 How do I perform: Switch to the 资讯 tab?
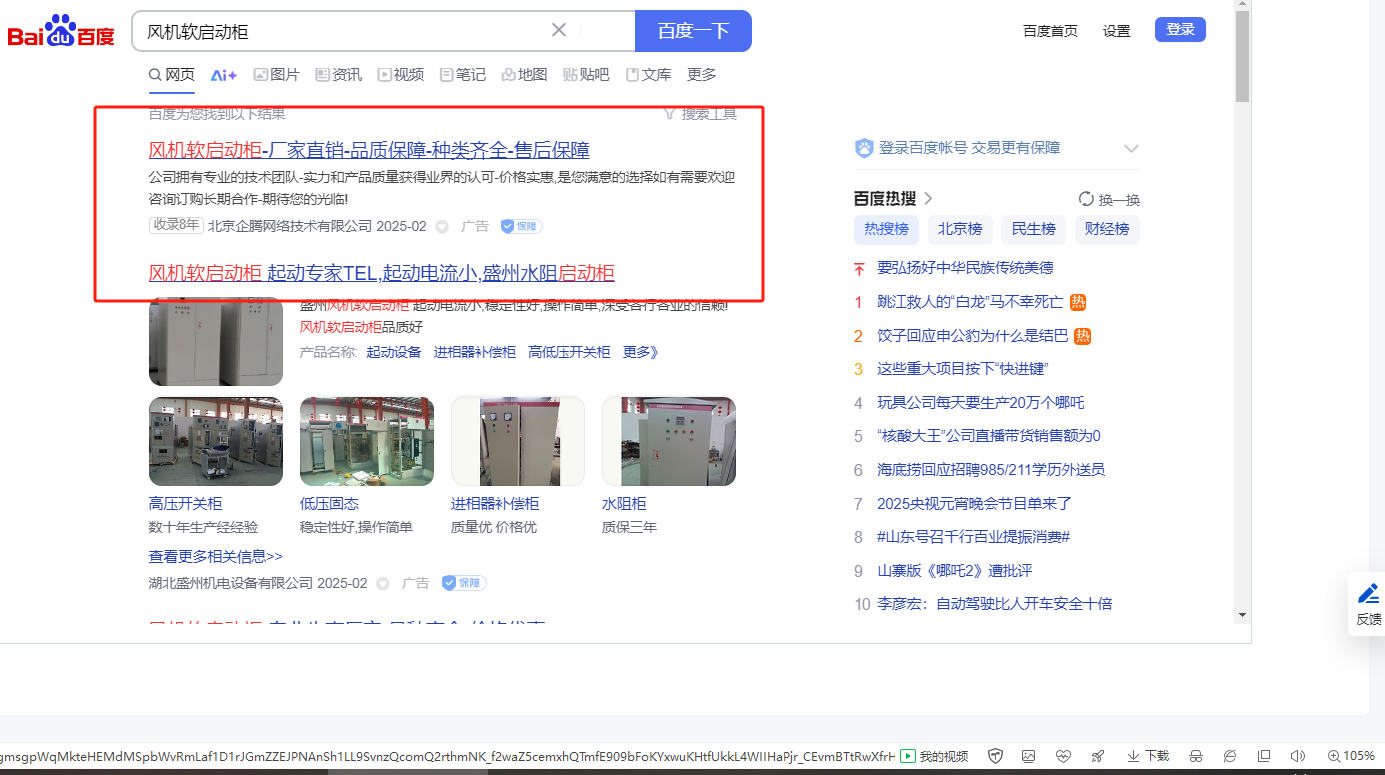tap(339, 75)
